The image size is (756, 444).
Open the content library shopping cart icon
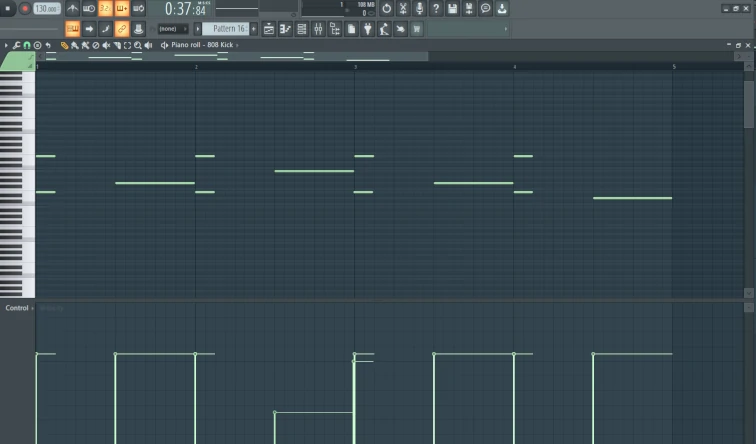click(417, 29)
